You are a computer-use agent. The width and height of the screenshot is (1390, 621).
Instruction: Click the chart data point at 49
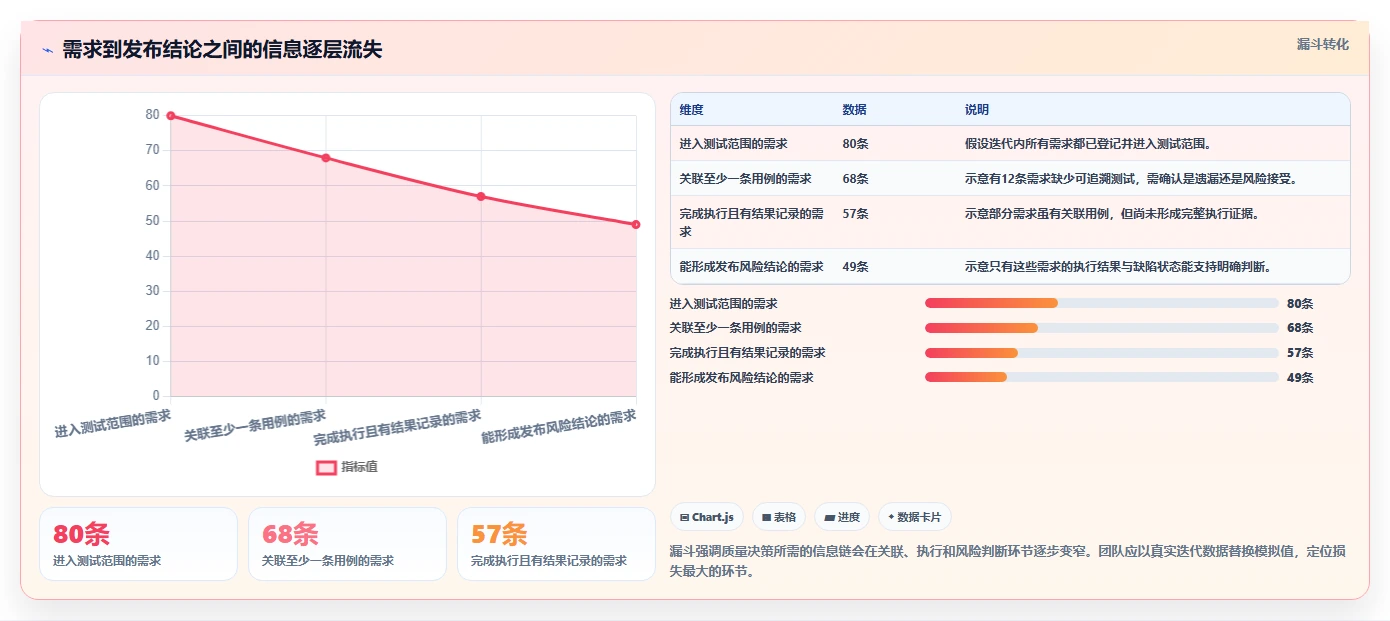click(x=636, y=225)
